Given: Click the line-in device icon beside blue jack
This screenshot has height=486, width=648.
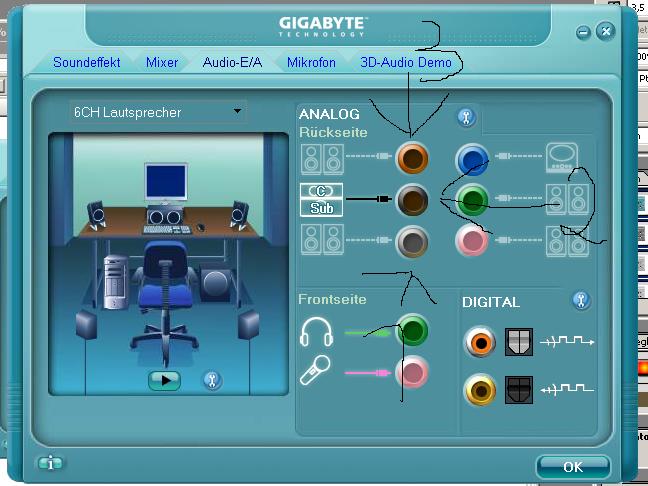Looking at the screenshot, I should [562, 157].
